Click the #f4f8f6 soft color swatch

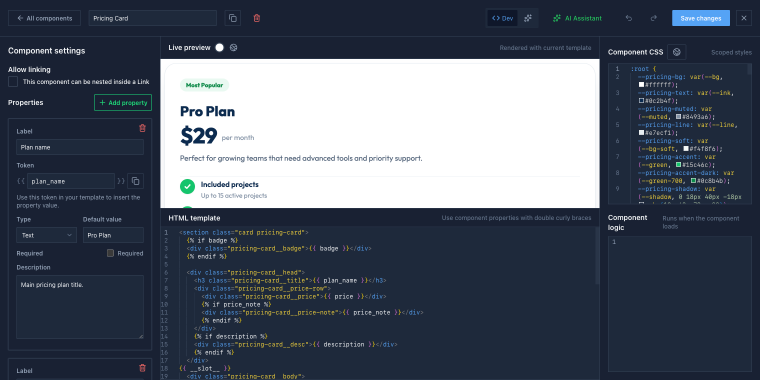pos(686,148)
